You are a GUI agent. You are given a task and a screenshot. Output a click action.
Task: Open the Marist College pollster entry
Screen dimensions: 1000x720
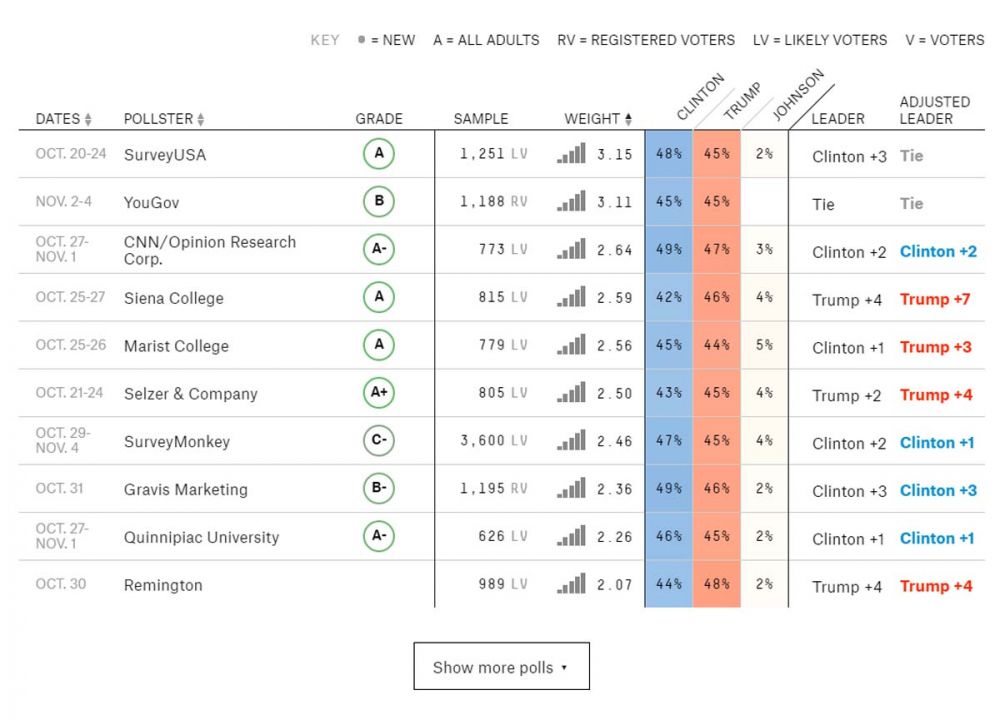tap(176, 346)
